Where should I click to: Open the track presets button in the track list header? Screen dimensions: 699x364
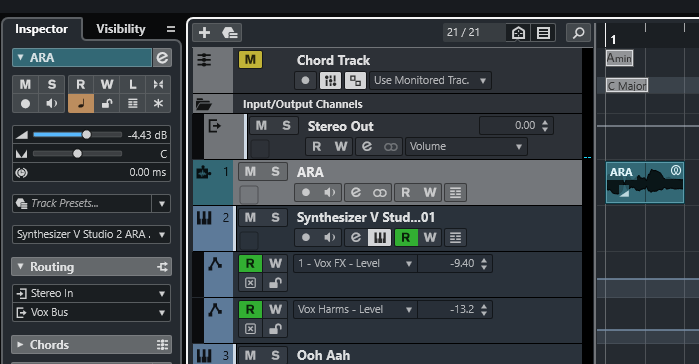(x=230, y=33)
